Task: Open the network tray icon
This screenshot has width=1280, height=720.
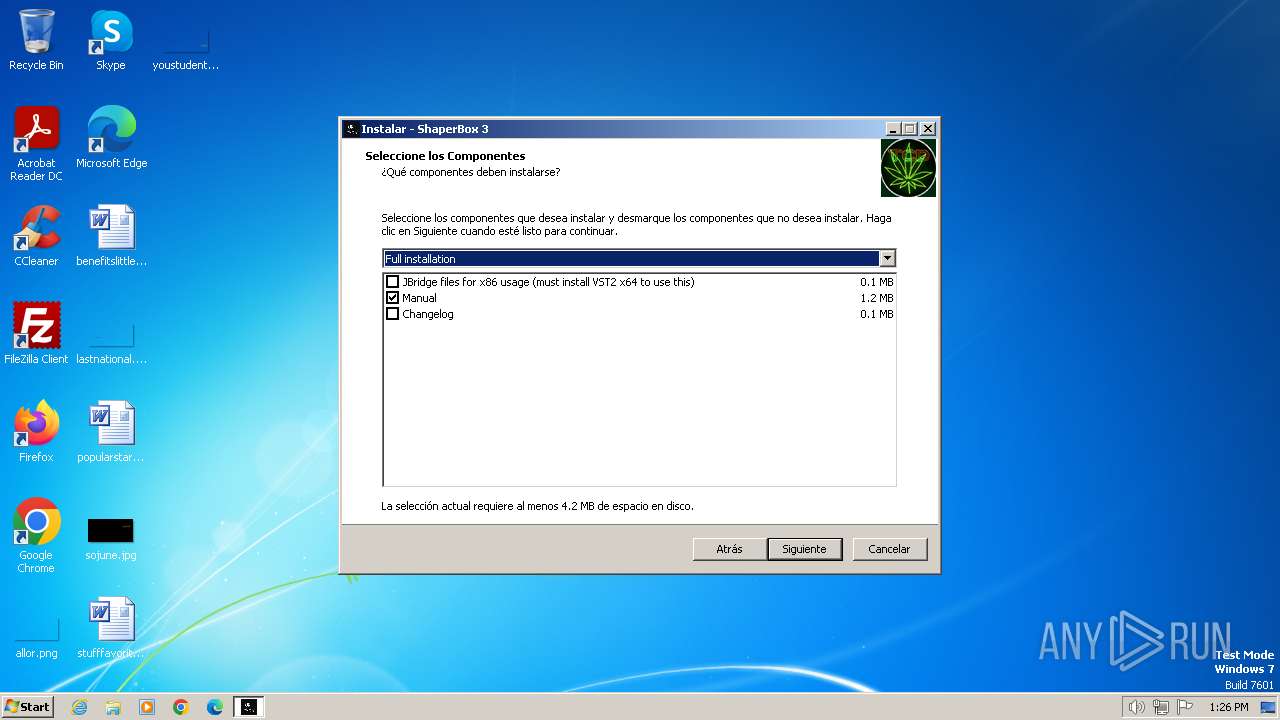Action: [1161, 707]
